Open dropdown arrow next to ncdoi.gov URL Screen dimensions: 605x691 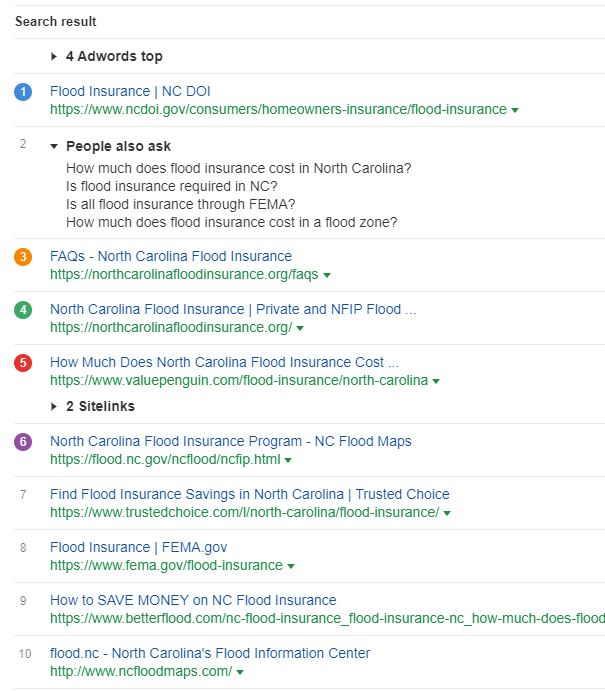tap(515, 110)
